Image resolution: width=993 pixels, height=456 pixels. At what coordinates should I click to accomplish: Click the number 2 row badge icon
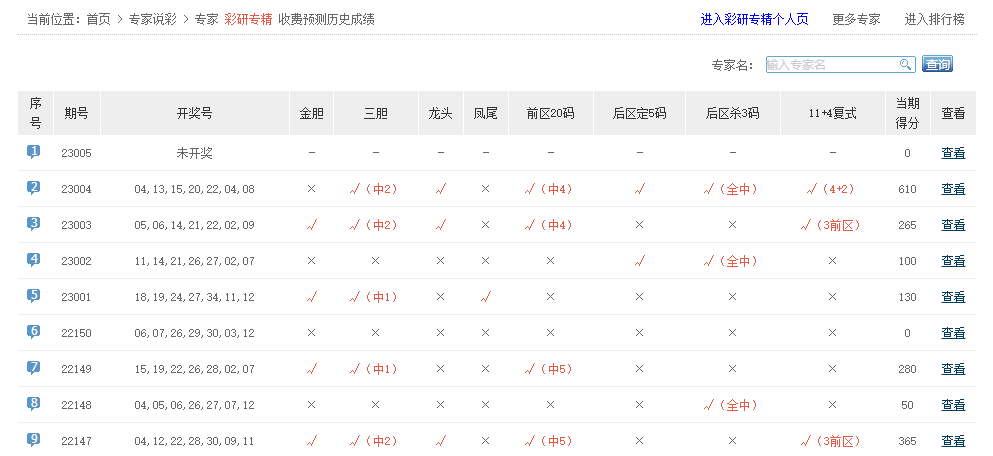34,188
